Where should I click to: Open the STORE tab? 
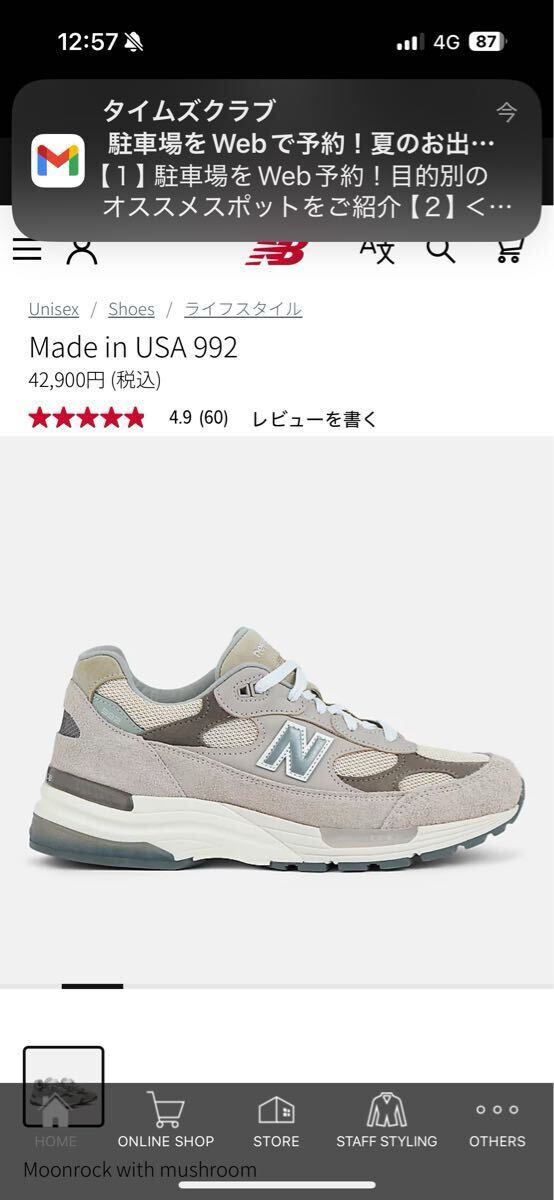pos(276,1120)
